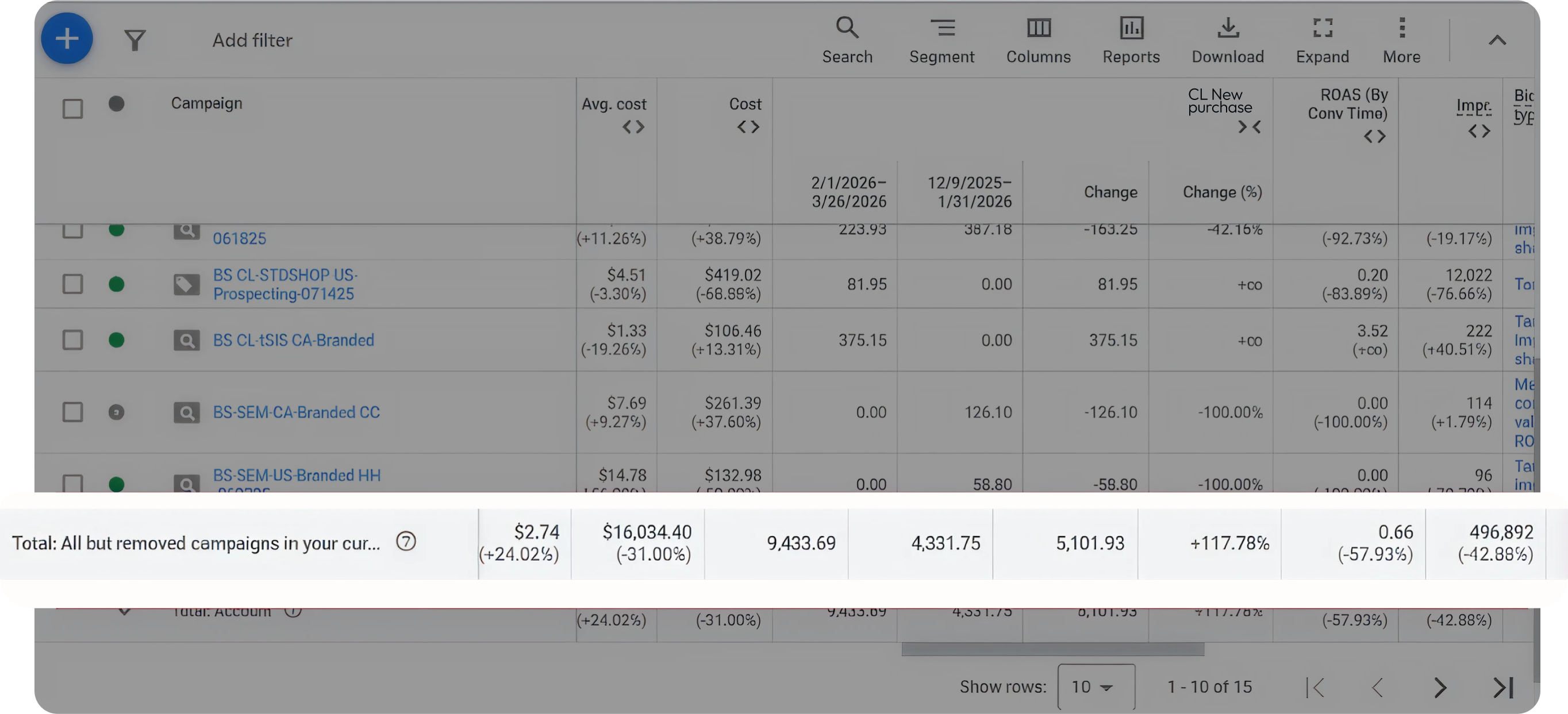1568x714 pixels.
Task: Expand the Avg. cost column arrows
Action: point(633,126)
